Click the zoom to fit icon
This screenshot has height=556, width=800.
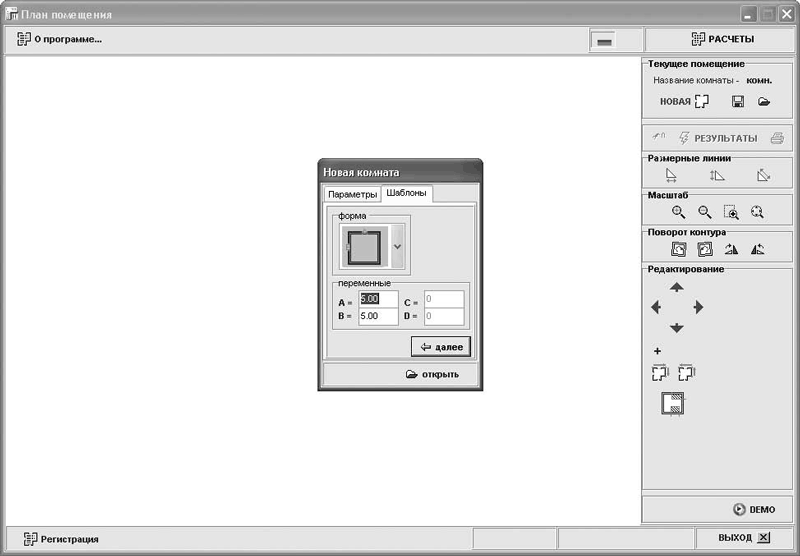tap(757, 212)
